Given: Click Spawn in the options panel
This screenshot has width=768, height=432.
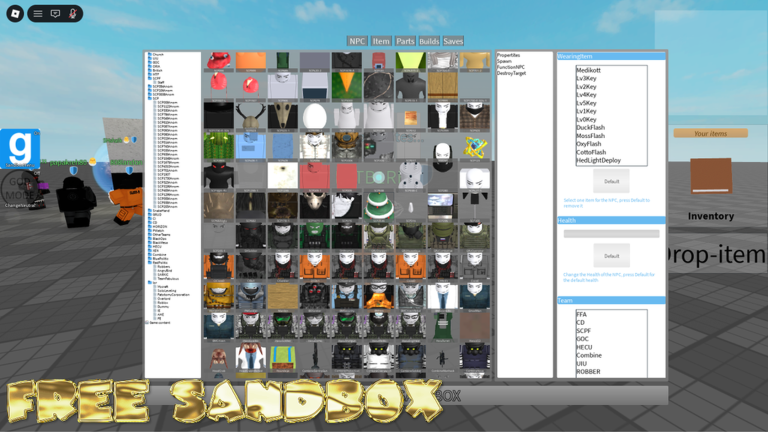Looking at the screenshot, I should click(x=504, y=61).
